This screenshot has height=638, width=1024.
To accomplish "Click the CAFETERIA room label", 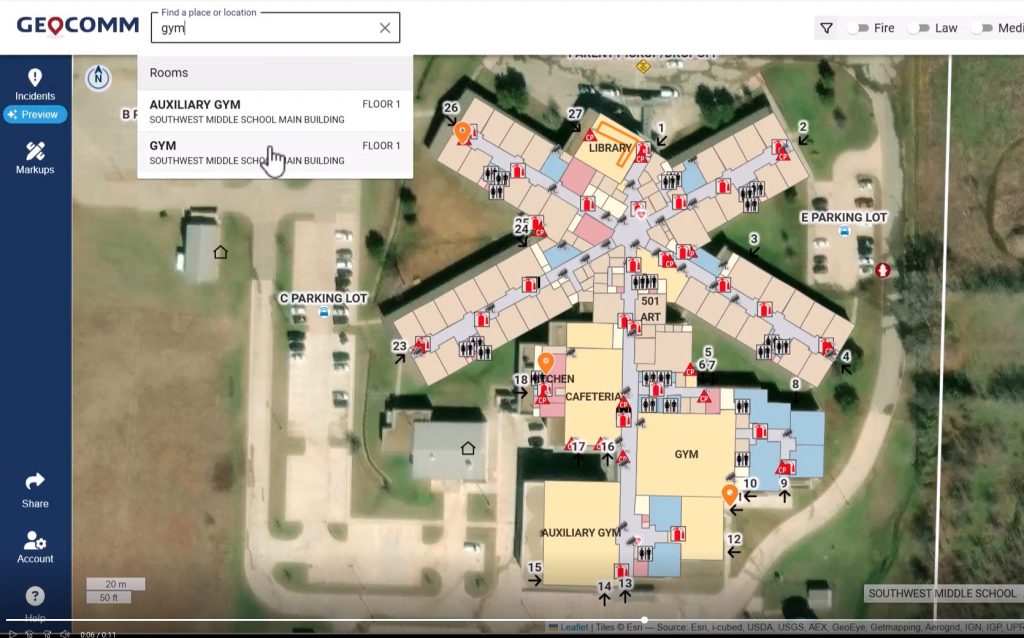I will click(593, 396).
